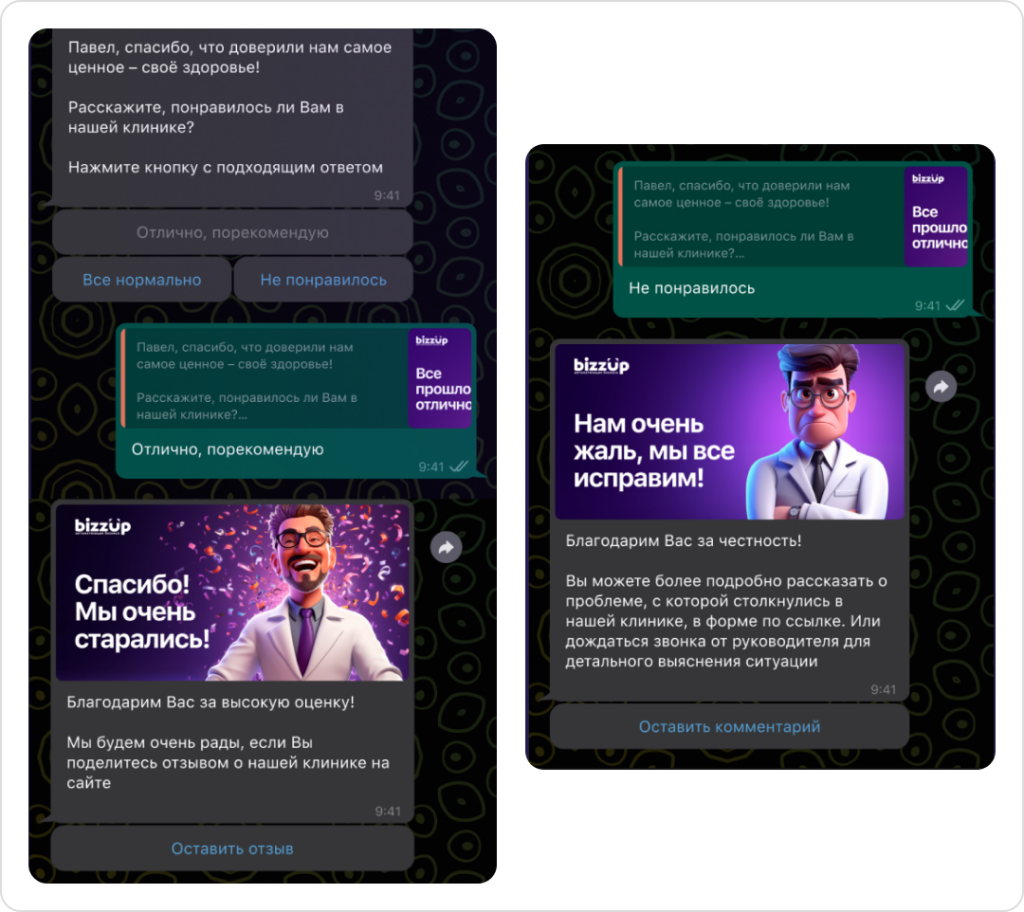Open the purple thumbnail quoted above "Отлично, порекомендую"
Viewport: 1024px width, 912px height.
pos(440,378)
